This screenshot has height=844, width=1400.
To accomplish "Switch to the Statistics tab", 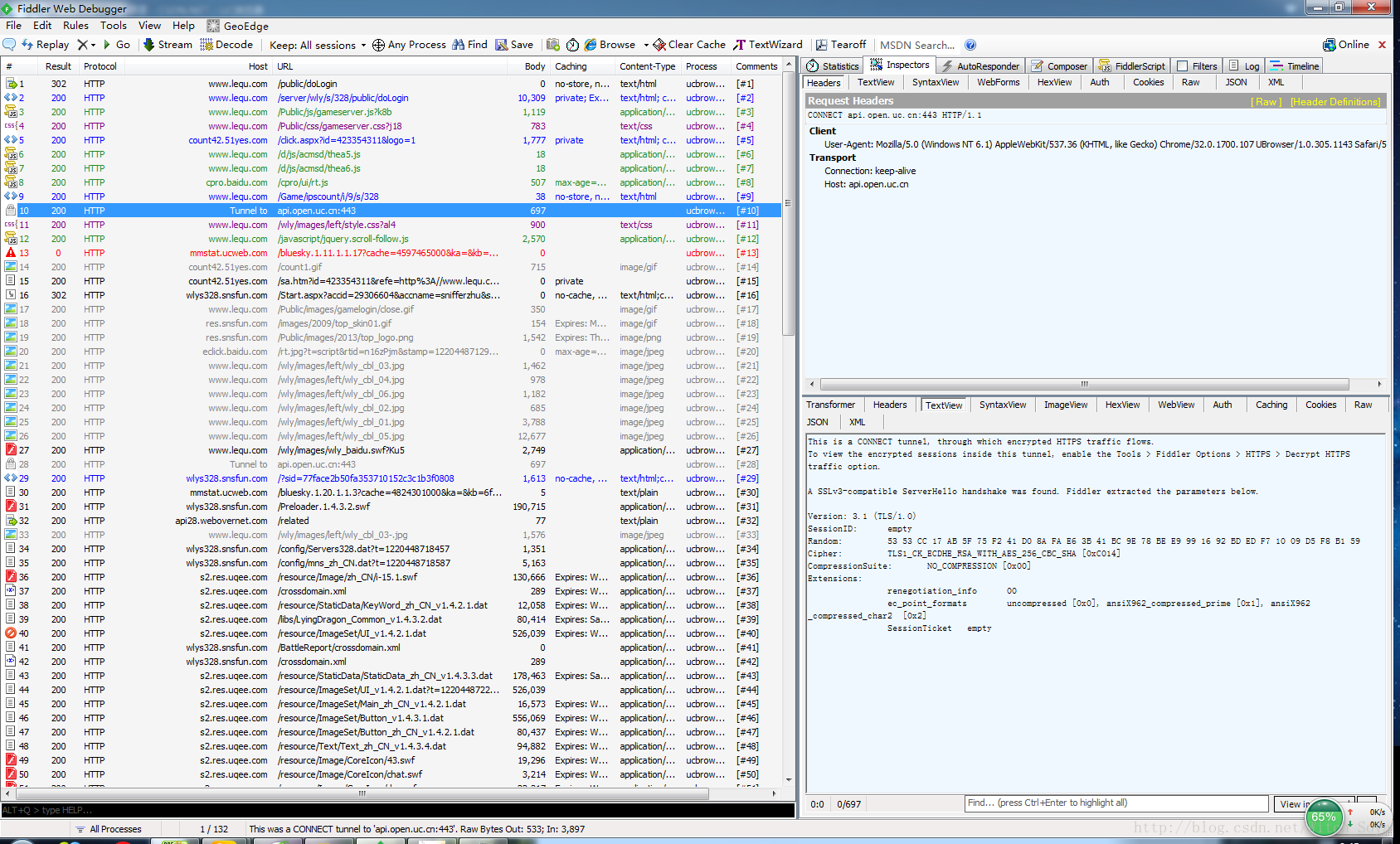I will tap(833, 66).
